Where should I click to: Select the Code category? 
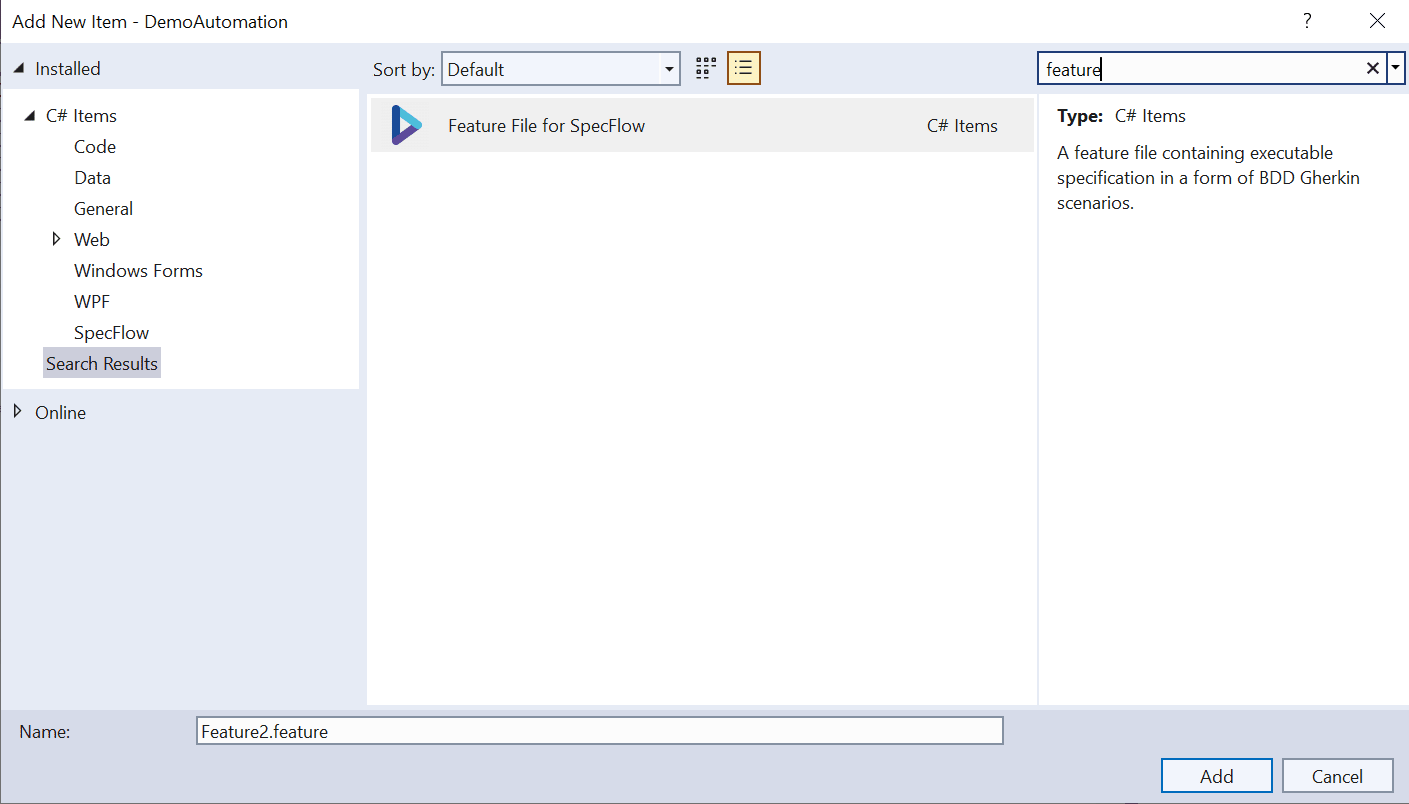point(94,146)
